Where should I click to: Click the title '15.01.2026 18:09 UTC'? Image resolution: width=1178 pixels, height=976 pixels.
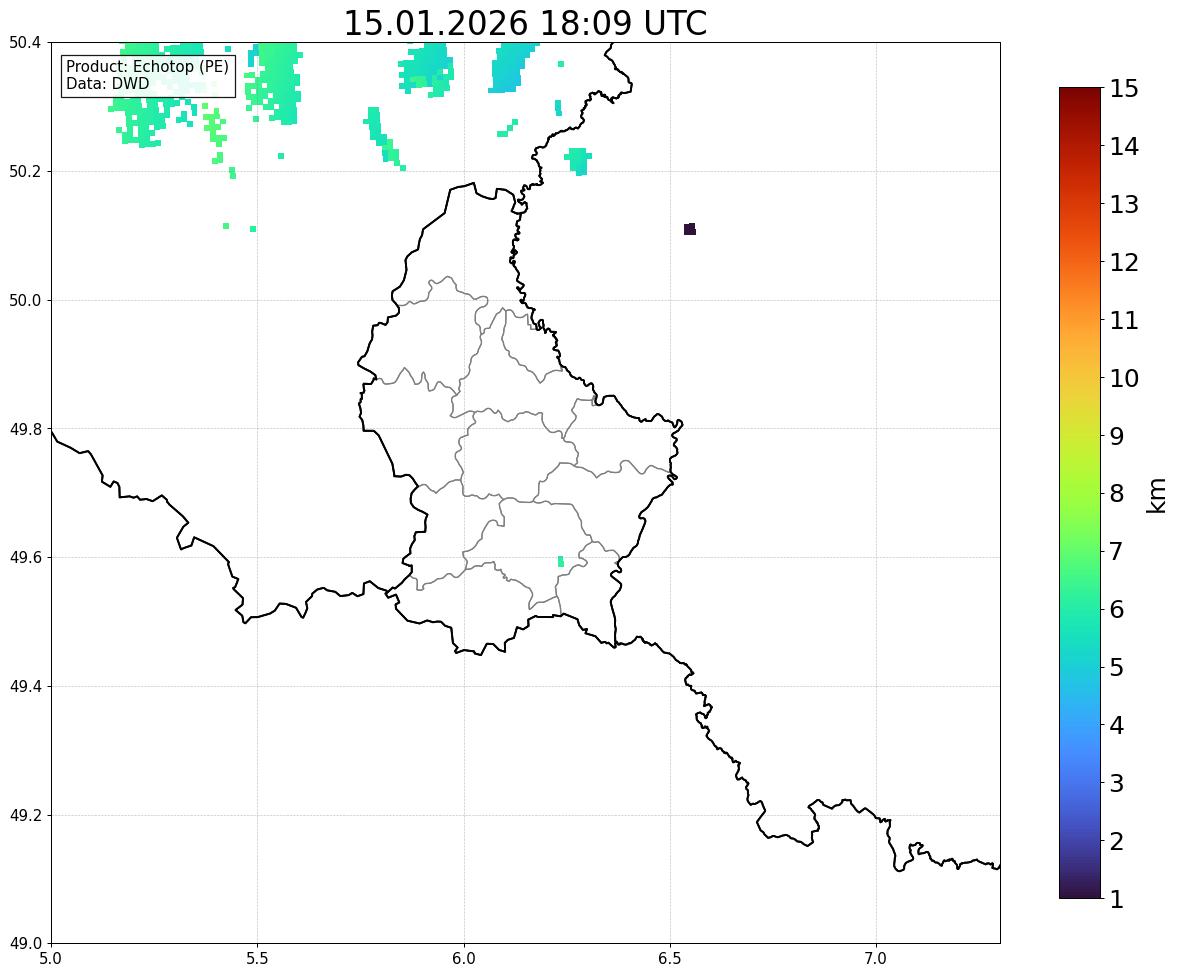(x=525, y=23)
